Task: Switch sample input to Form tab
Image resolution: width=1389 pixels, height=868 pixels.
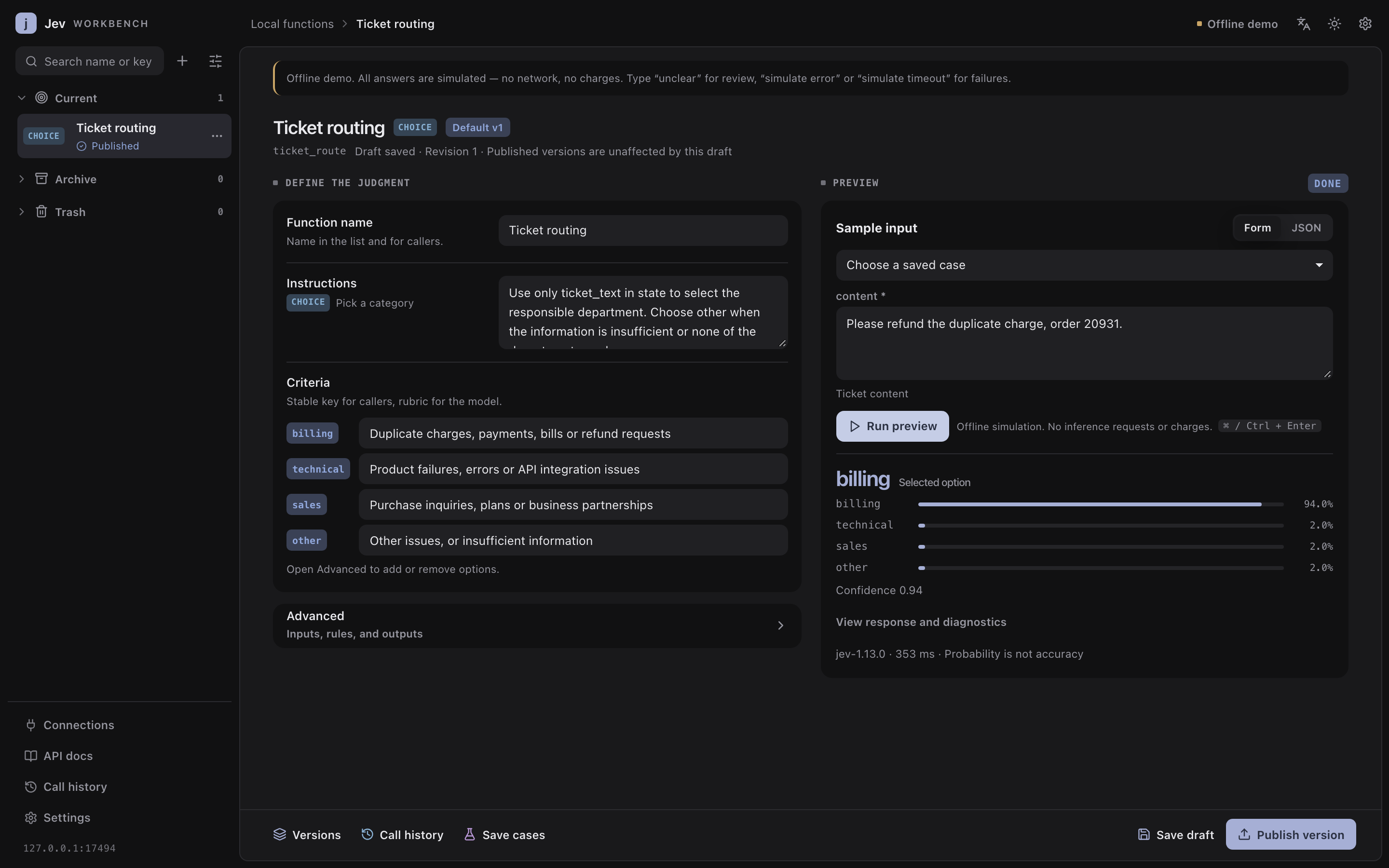Action: click(x=1257, y=228)
